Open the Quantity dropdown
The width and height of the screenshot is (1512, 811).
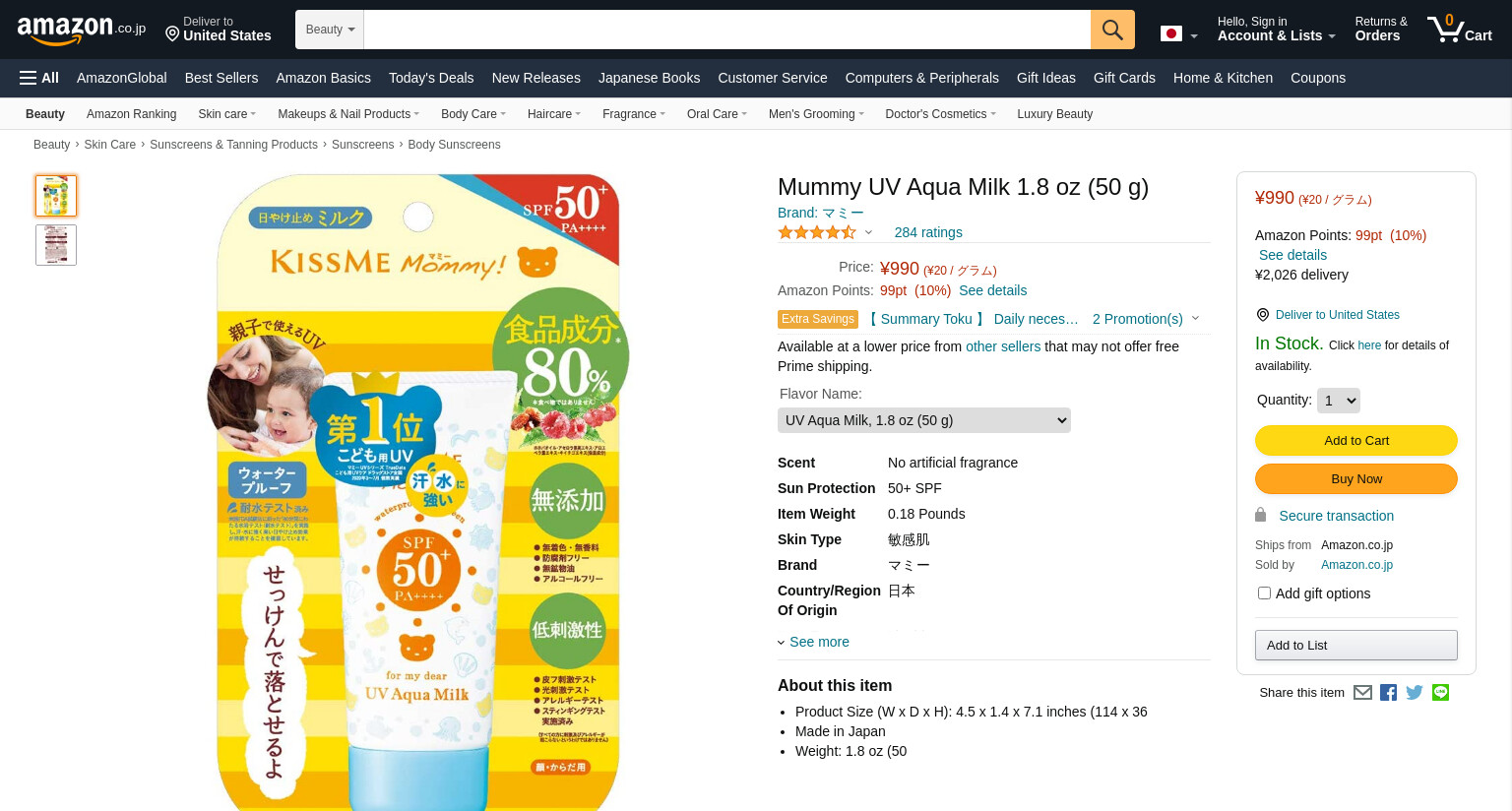tap(1338, 401)
